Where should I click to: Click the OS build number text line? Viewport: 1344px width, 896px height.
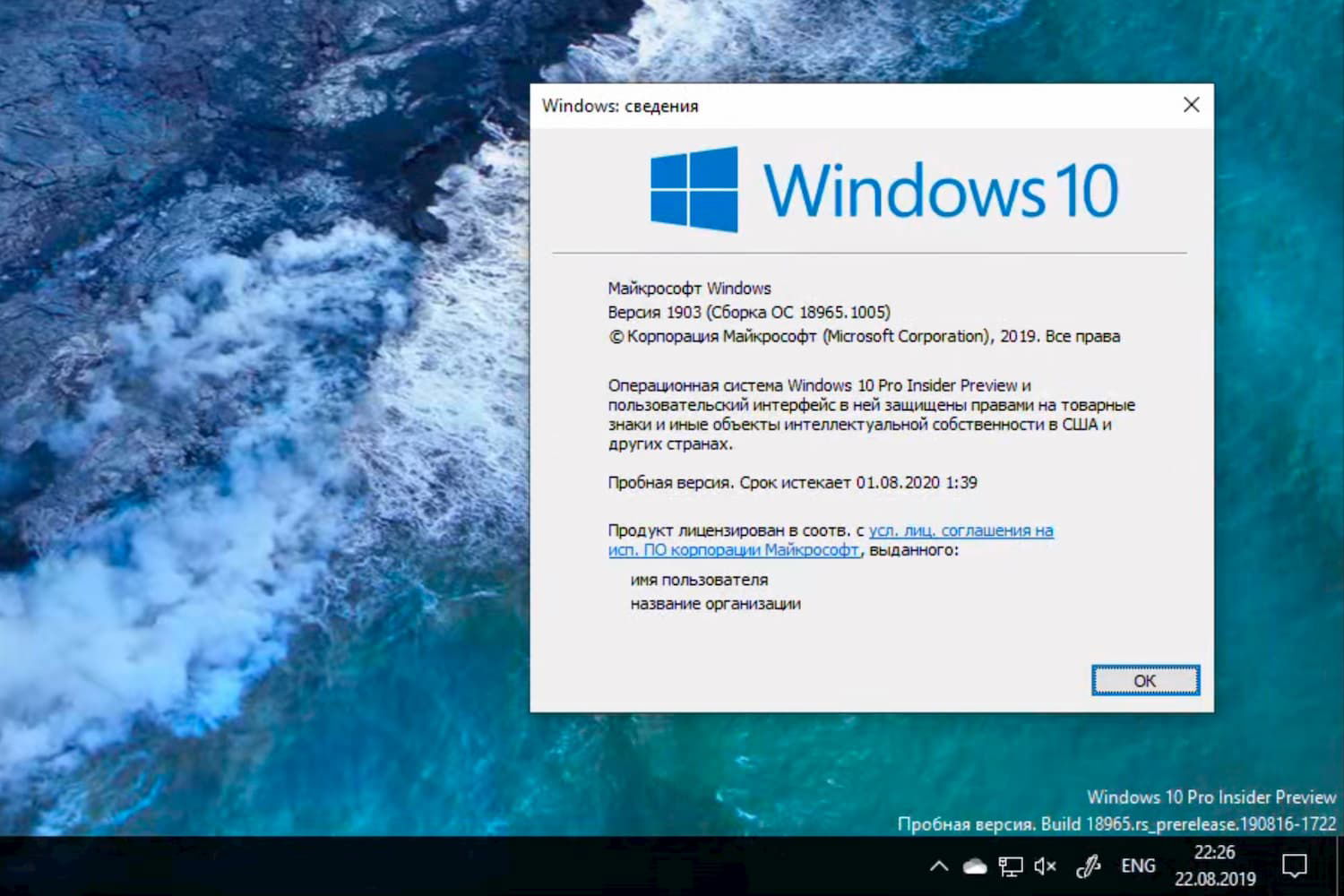click(747, 312)
